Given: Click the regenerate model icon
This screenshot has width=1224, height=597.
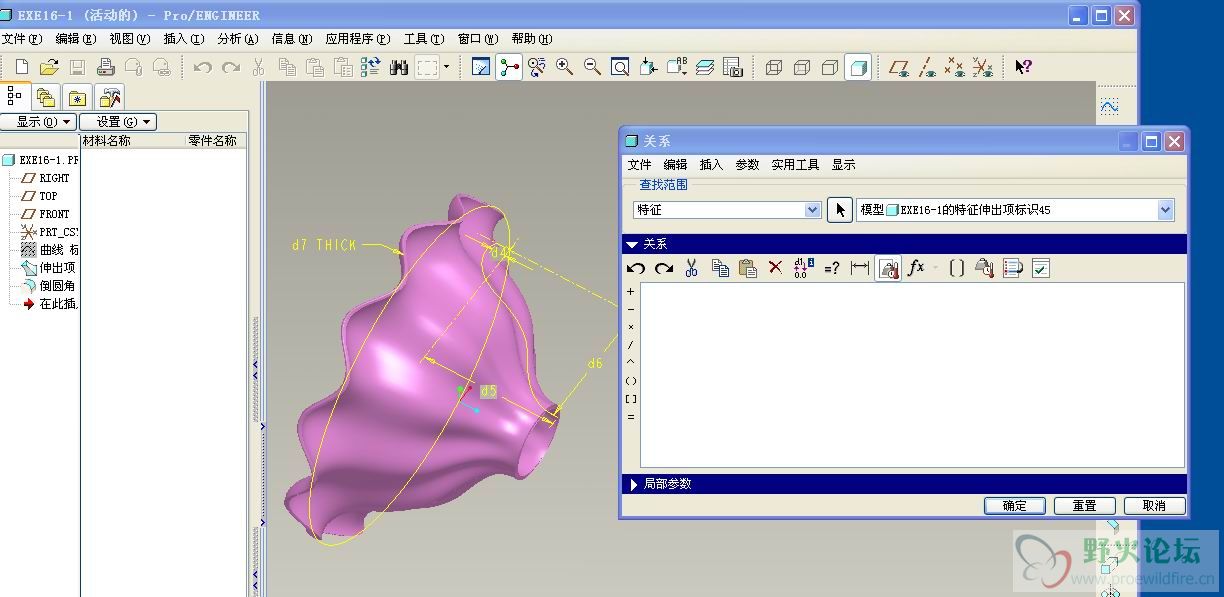Looking at the screenshot, I should point(371,67).
